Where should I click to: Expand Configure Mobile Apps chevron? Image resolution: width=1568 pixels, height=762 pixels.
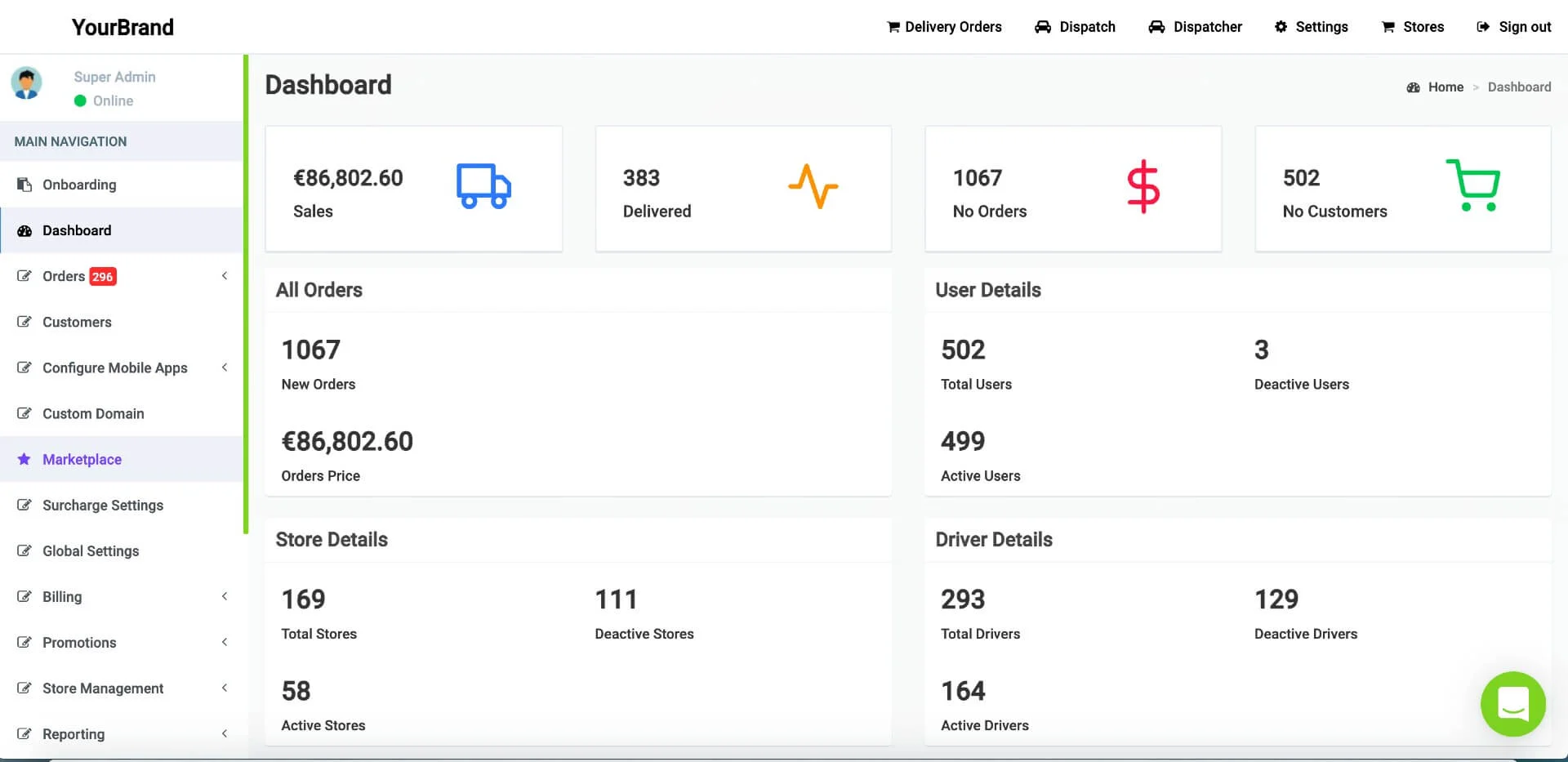pos(225,368)
